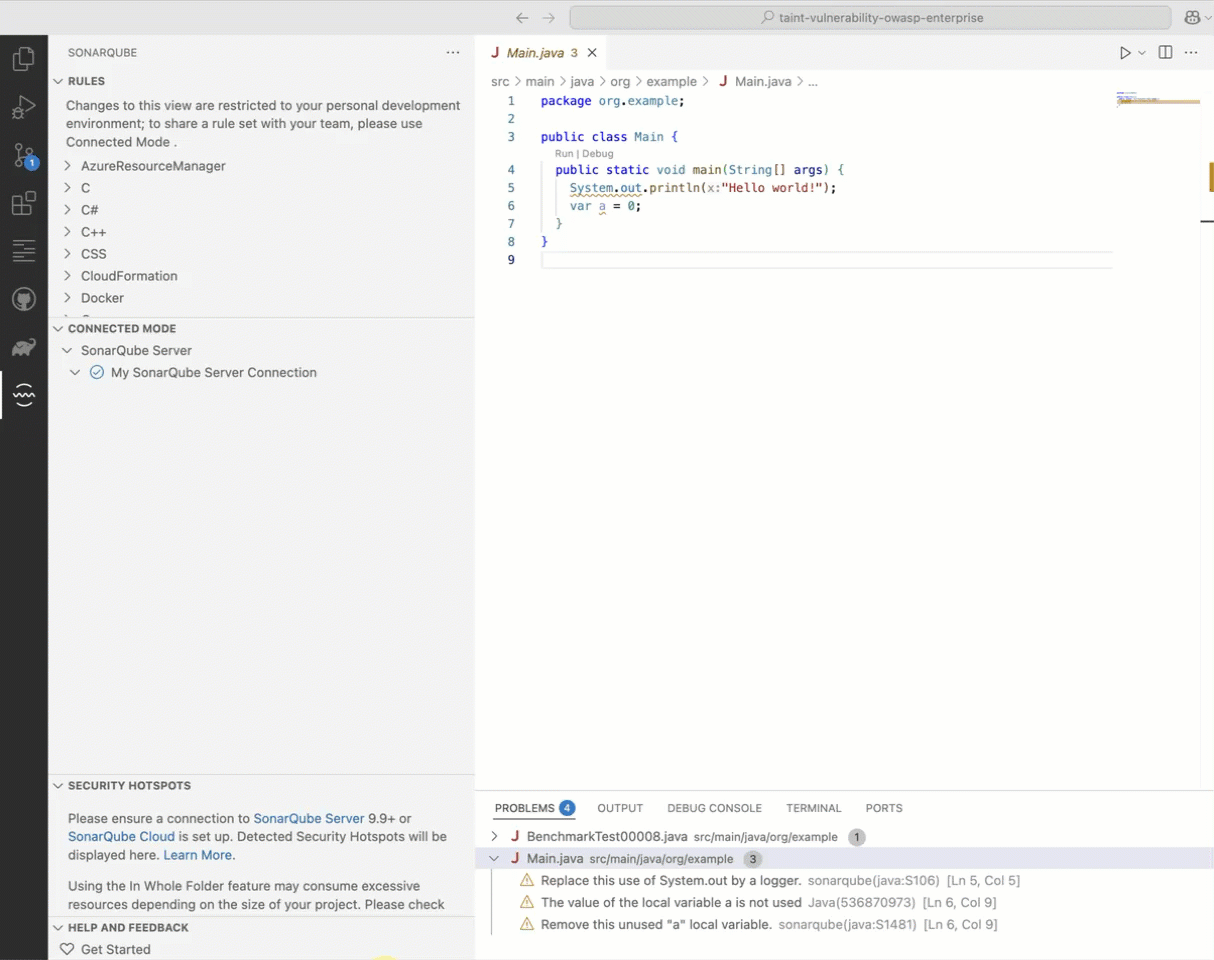Click the Run Java play button
Screen dimensions: 1214x960
(1125, 53)
